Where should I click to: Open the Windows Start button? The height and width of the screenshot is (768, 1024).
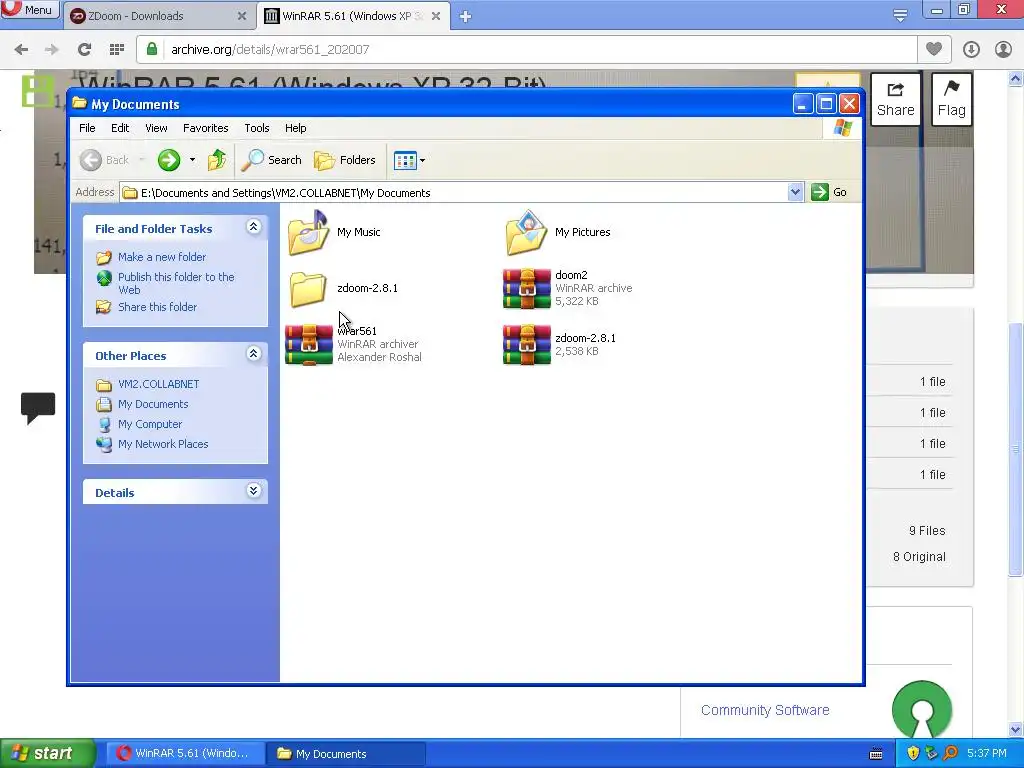pos(47,754)
